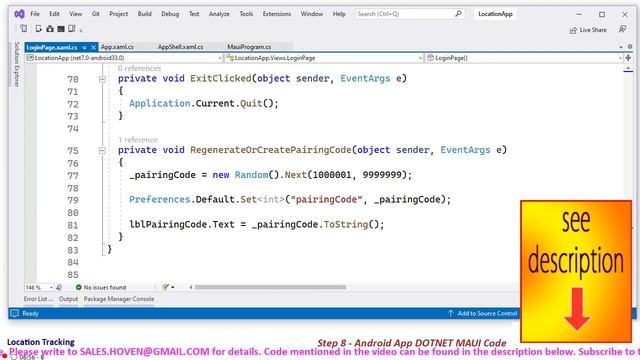Click the 0 references CodeLens above ExitClicked

[x=139, y=68]
